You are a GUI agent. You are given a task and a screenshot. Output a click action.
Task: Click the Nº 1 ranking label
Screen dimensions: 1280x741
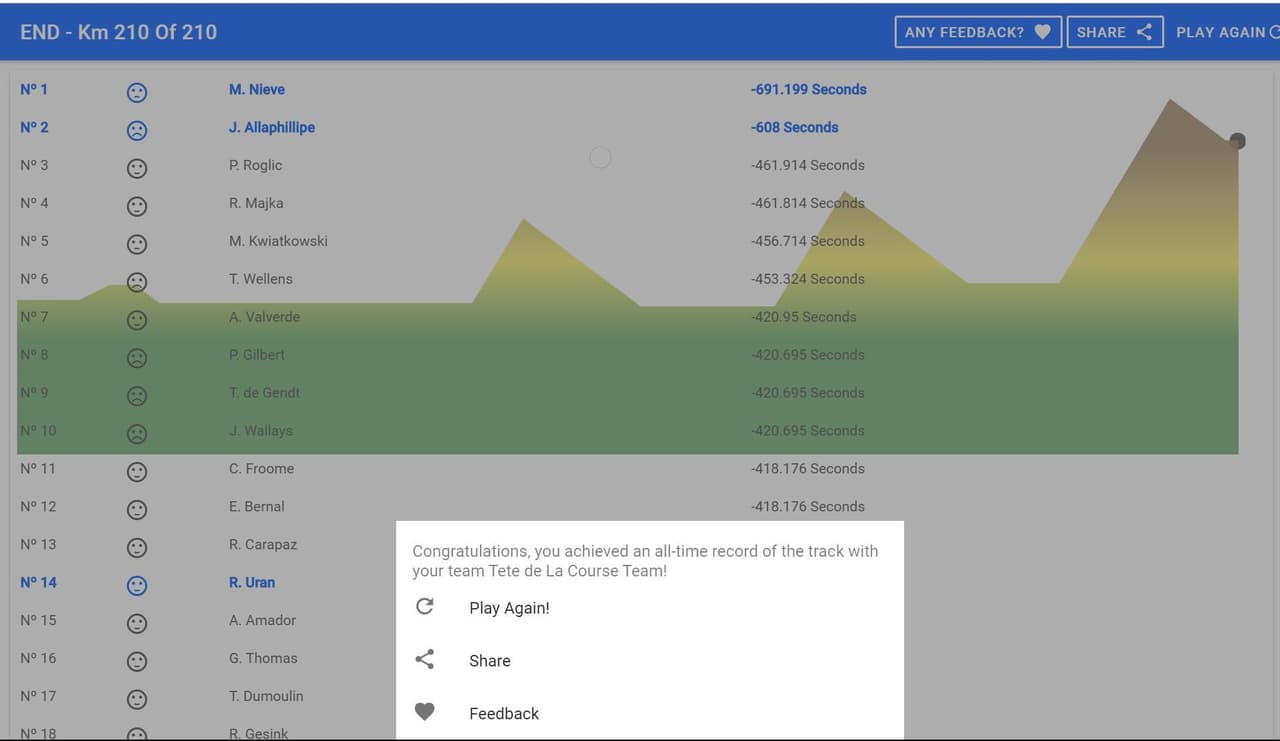pyautogui.click(x=34, y=89)
